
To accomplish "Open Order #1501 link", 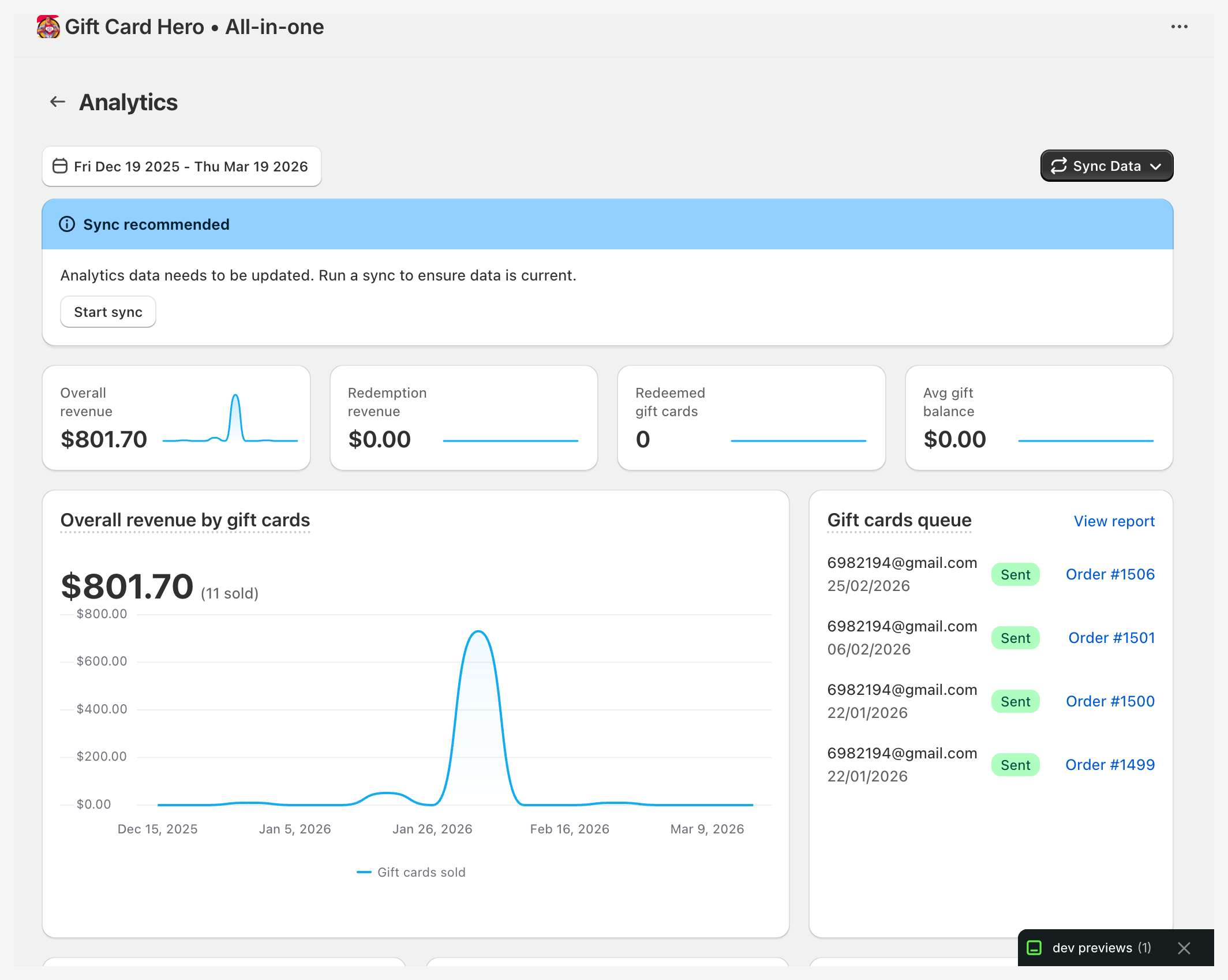I will [1111, 638].
